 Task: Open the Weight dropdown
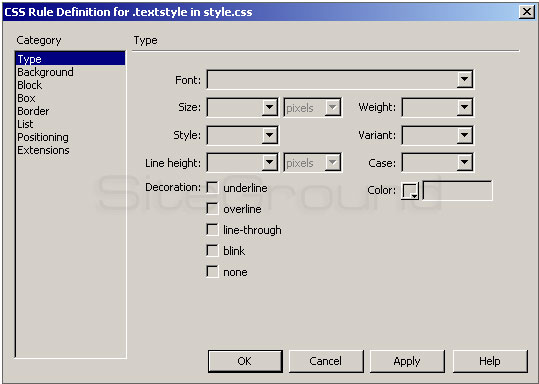(x=464, y=107)
